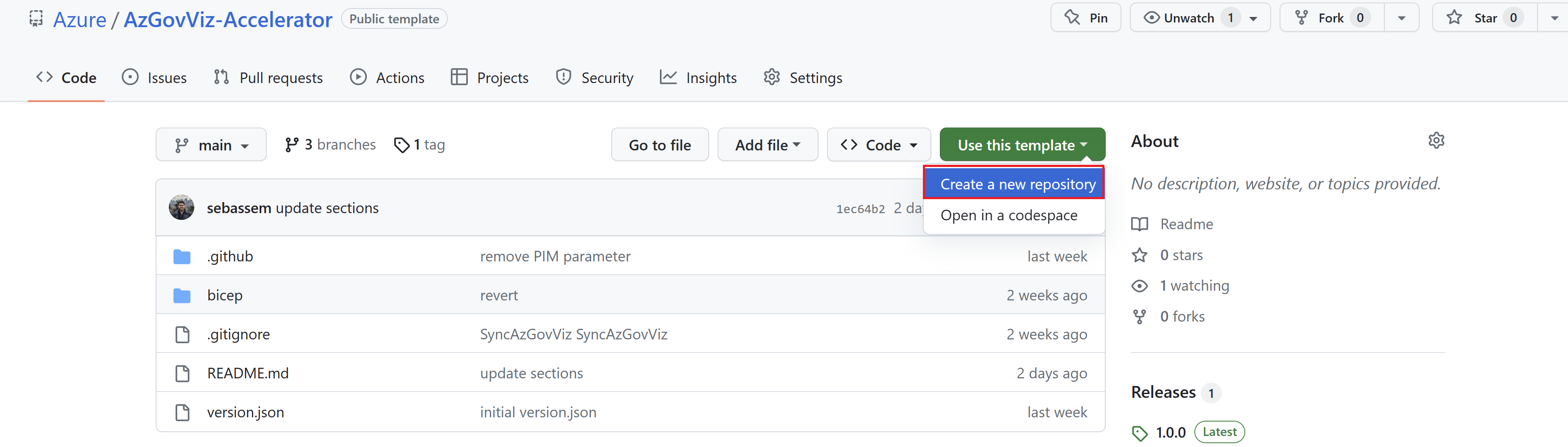Image resolution: width=1568 pixels, height=447 pixels.
Task: Switch to the Actions tab
Action: pos(387,78)
